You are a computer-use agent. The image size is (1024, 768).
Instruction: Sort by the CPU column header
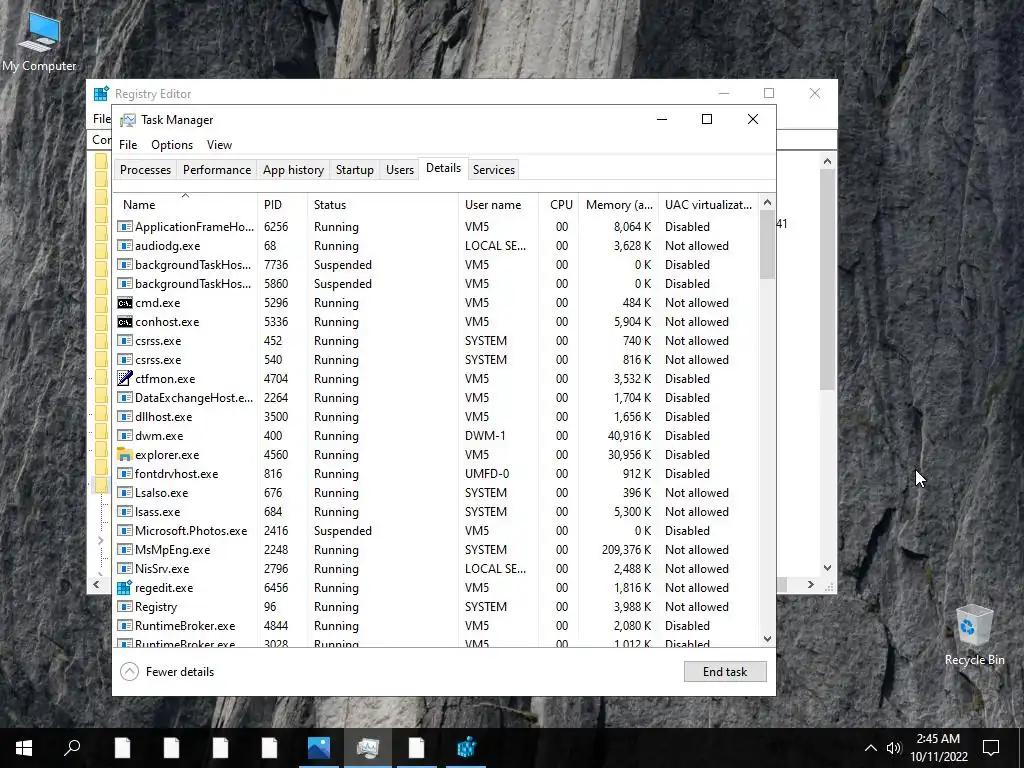pyautogui.click(x=559, y=204)
